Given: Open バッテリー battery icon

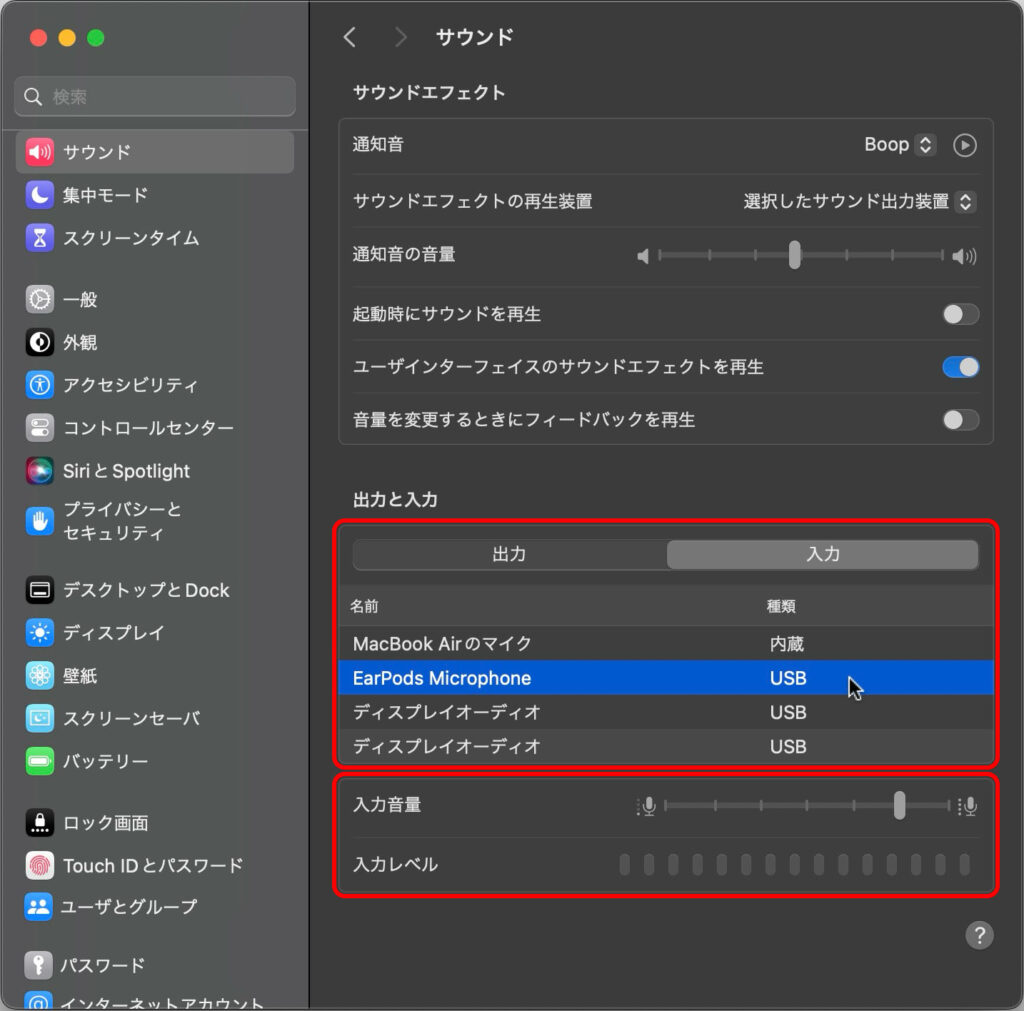Looking at the screenshot, I should [39, 761].
